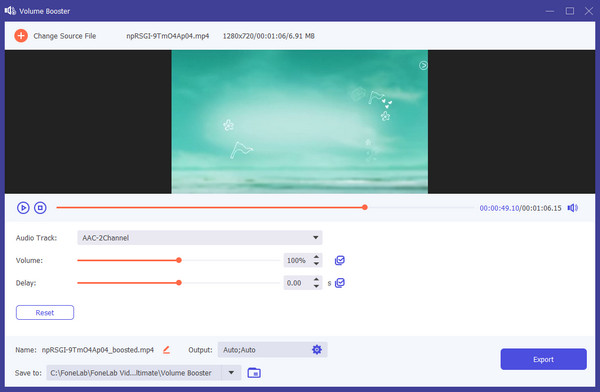Edit the output name with pencil icon

(x=166, y=350)
